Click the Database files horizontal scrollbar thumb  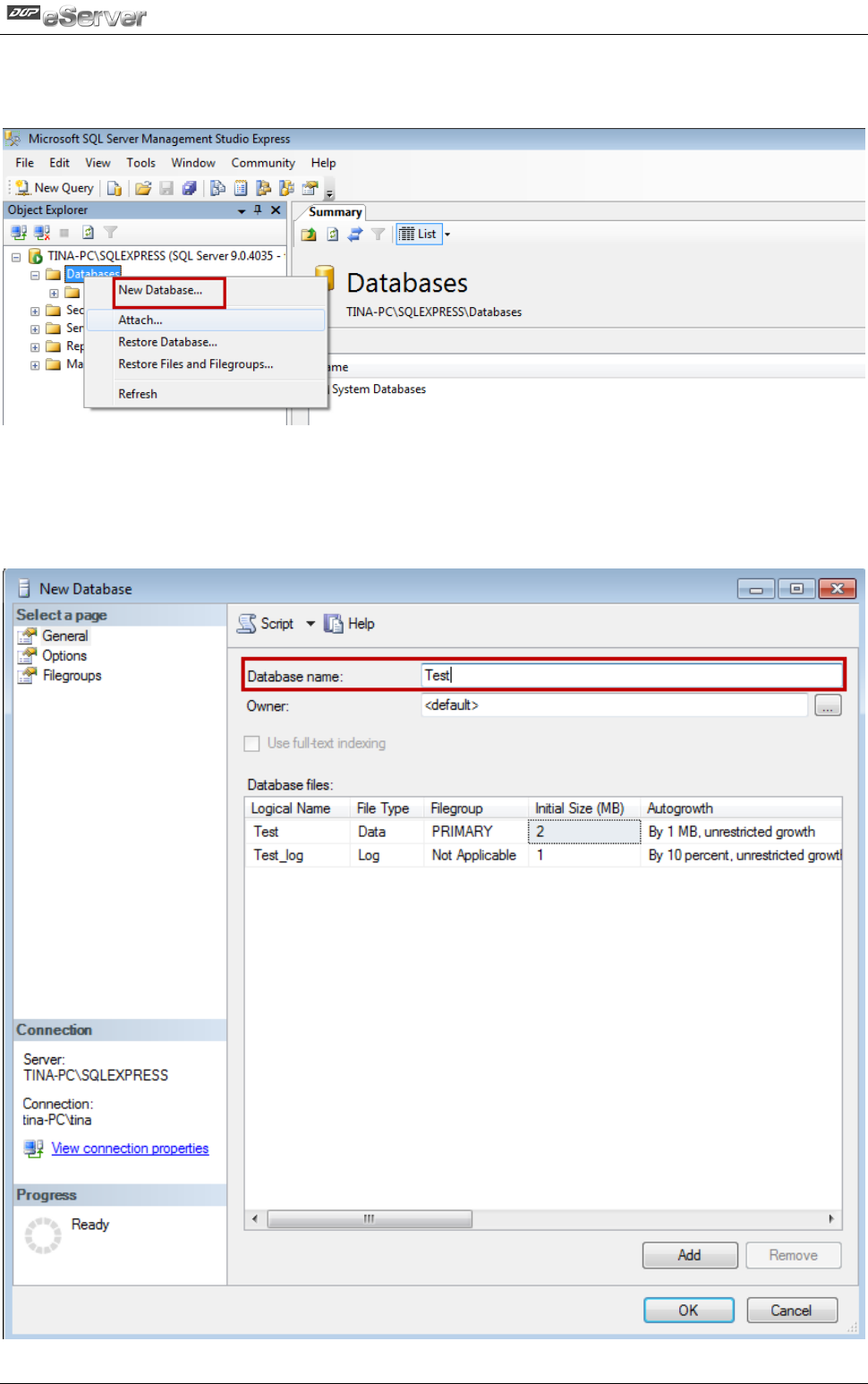click(x=370, y=1218)
